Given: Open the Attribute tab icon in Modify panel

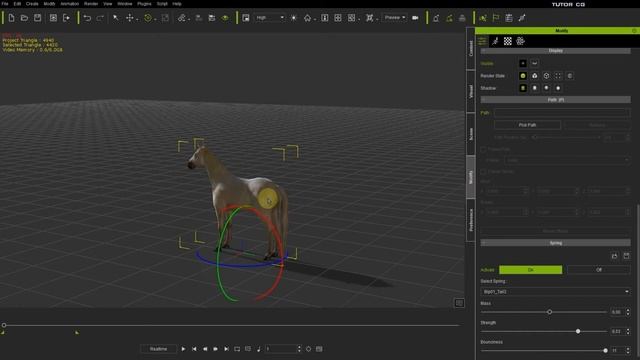Looking at the screenshot, I should [482, 41].
